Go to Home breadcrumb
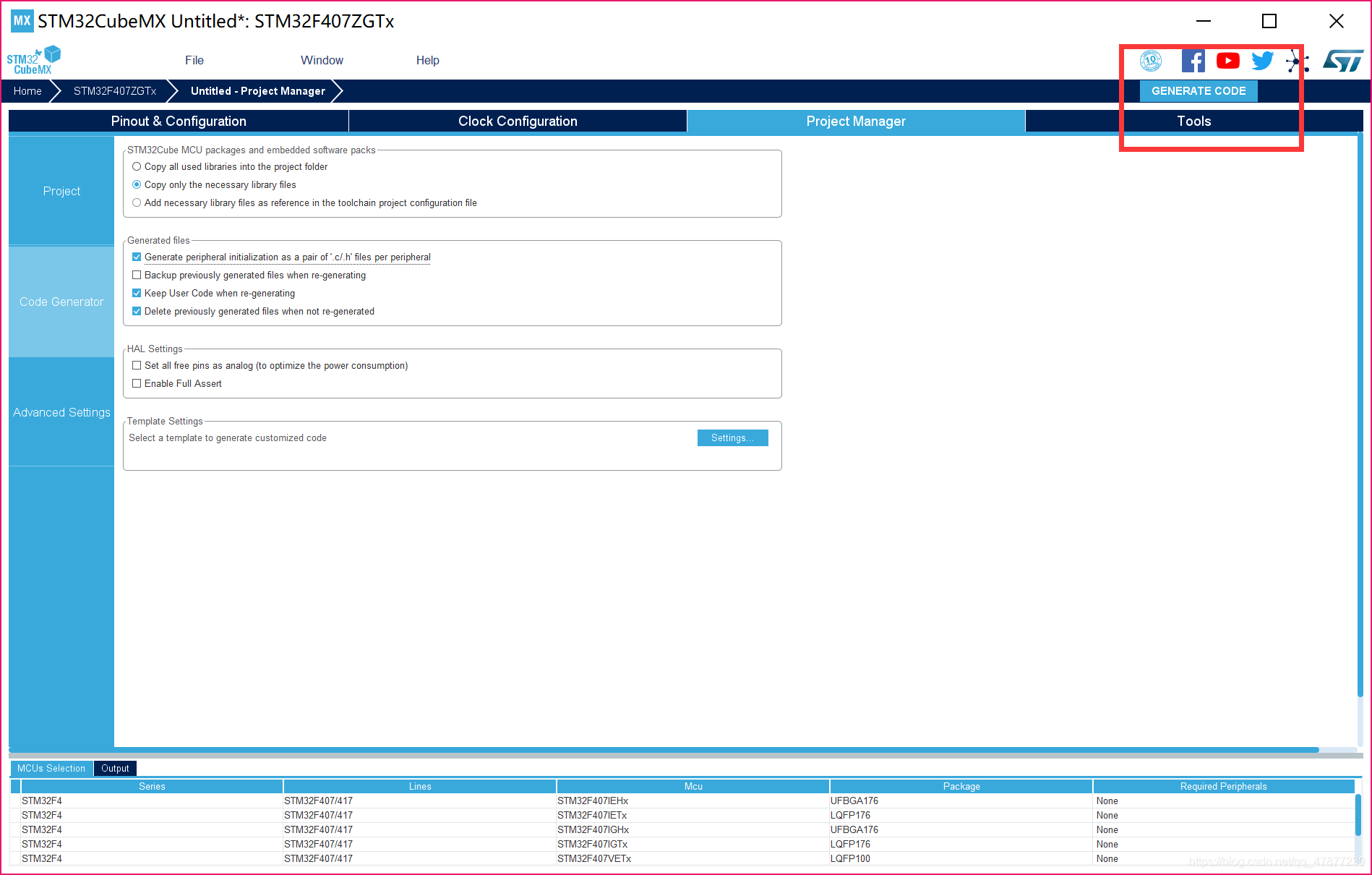The width and height of the screenshot is (1372, 875). tap(27, 91)
